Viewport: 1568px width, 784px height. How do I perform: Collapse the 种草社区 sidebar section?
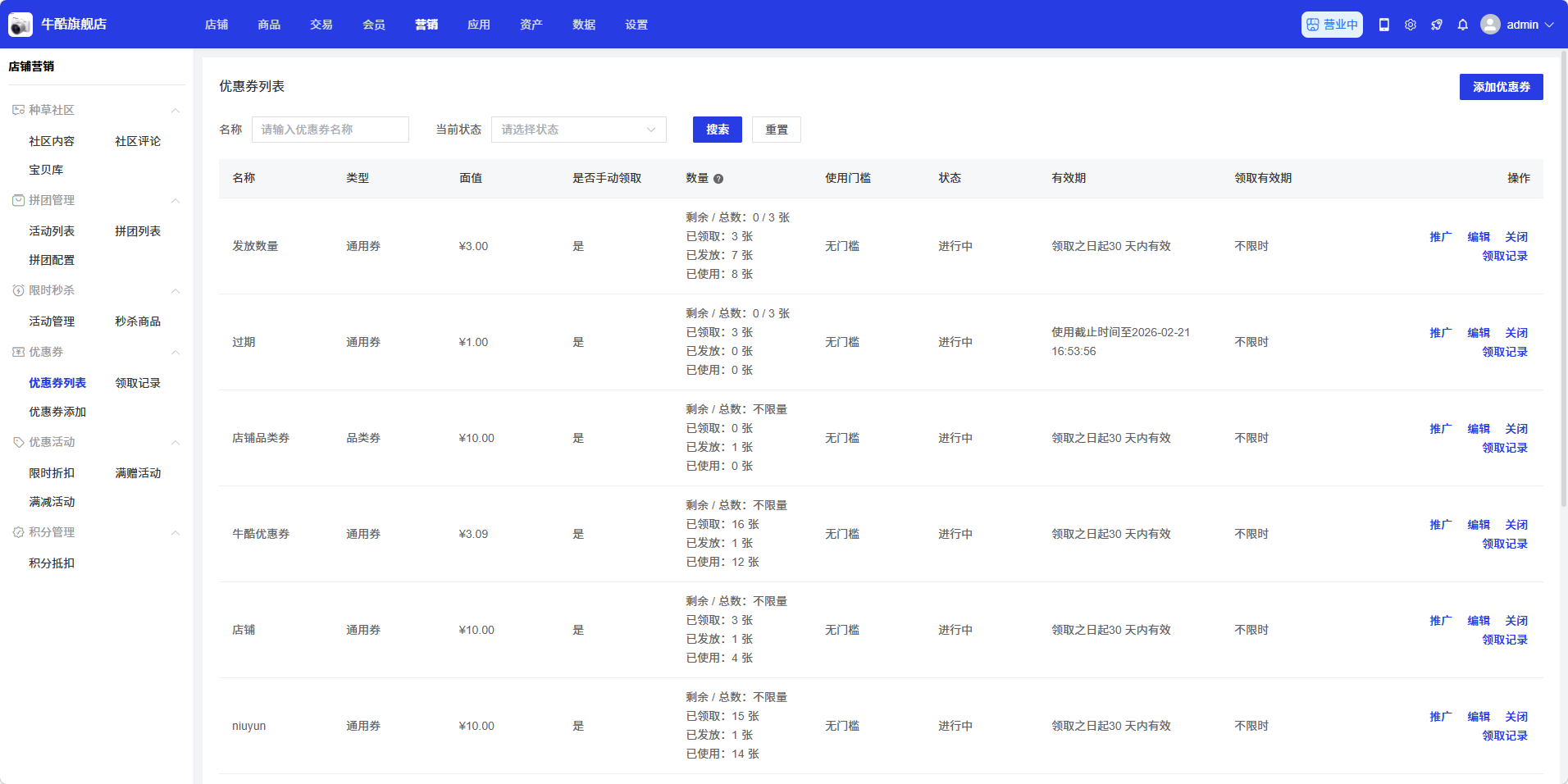point(175,110)
